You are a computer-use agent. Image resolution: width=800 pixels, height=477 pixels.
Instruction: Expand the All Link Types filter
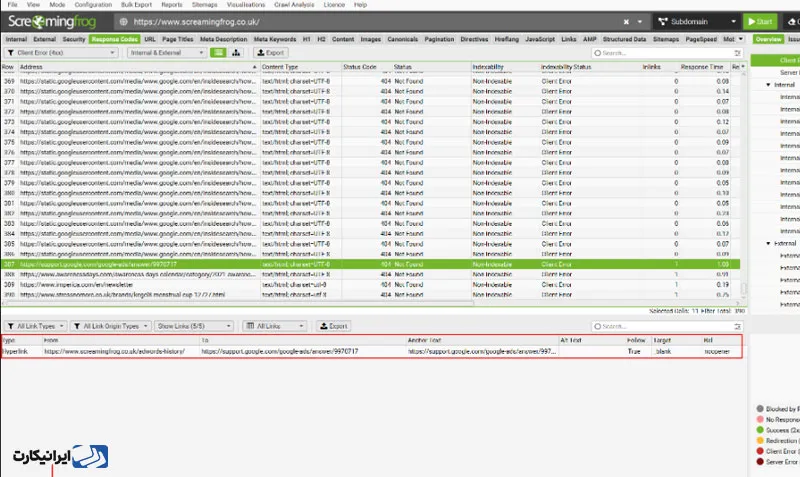coord(36,326)
